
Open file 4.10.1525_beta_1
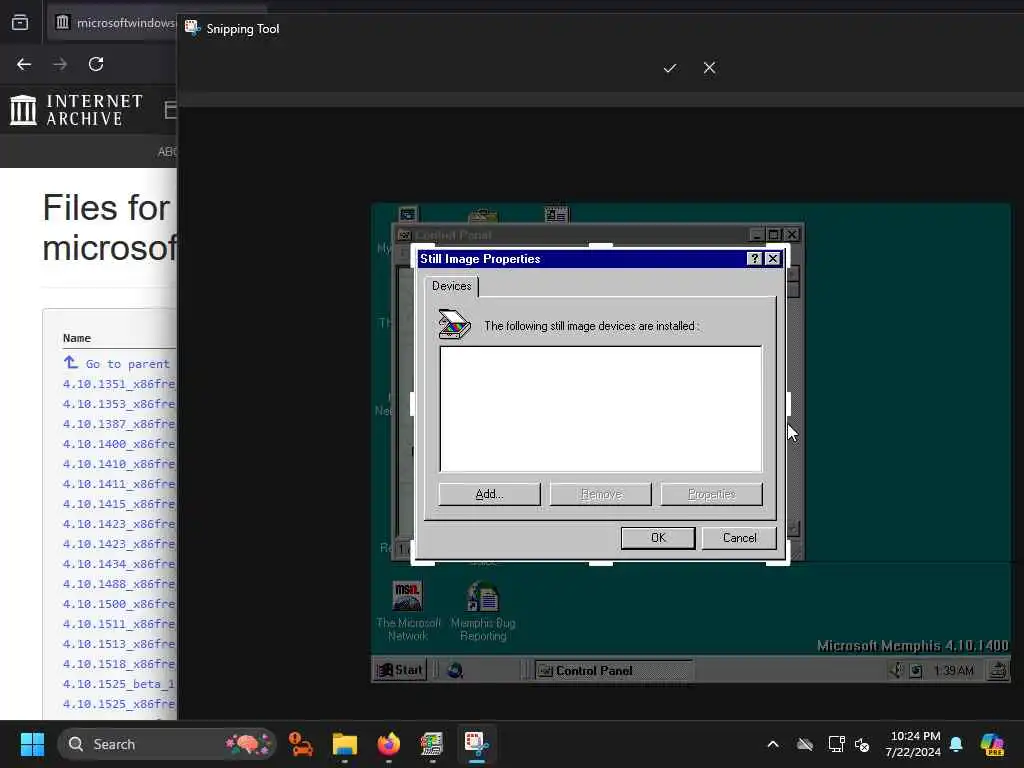coord(119,684)
